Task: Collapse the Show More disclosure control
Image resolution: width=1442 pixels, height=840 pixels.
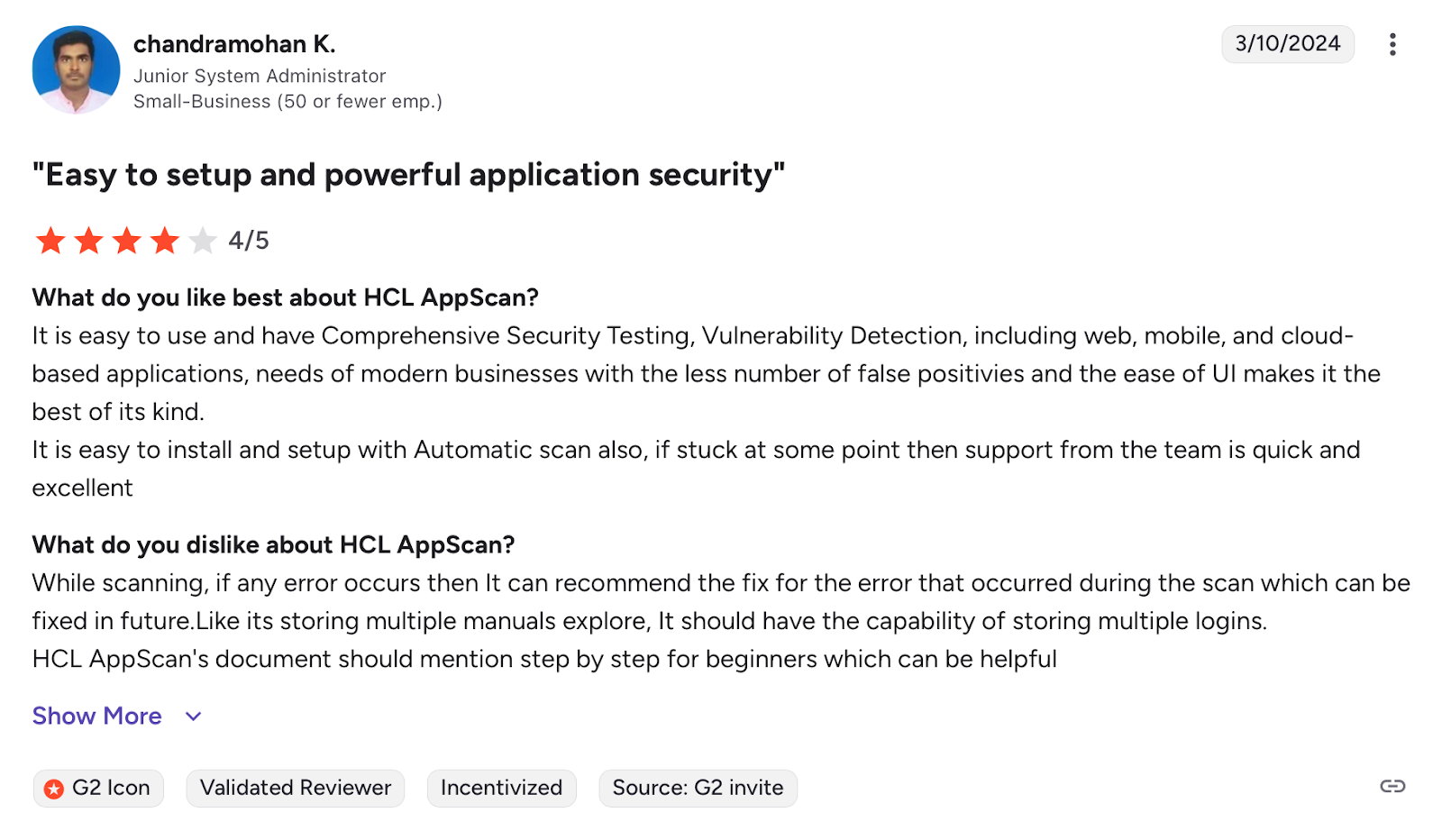Action: coord(96,716)
